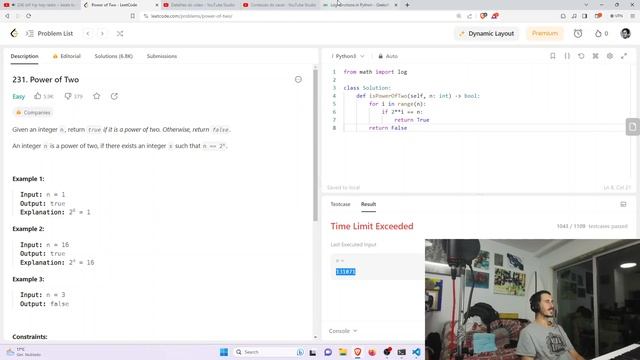This screenshot has height=360, width=640.
Task: Open the Brave VPN button
Action: point(616,16)
